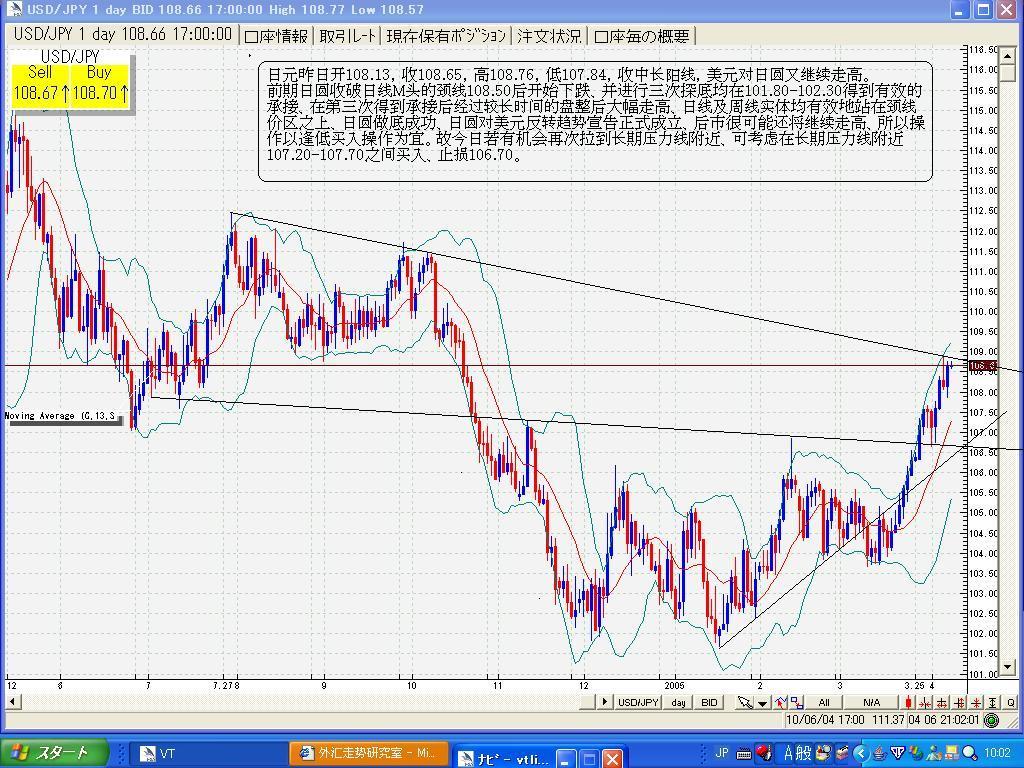Switch to the 取引レート tab
The width and height of the screenshot is (1024, 768).
tap(348, 36)
